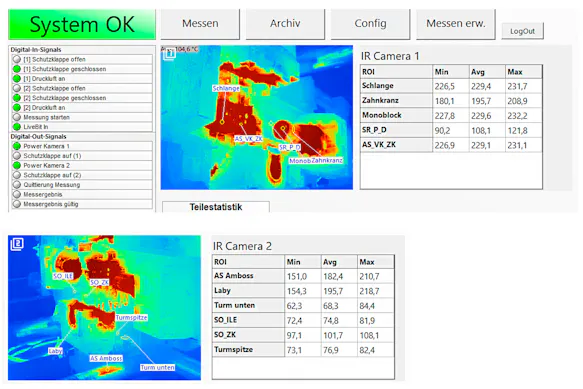The height and width of the screenshot is (389, 583).
Task: Click the Schlange row in IR Camera 1 table
Action: coord(451,86)
